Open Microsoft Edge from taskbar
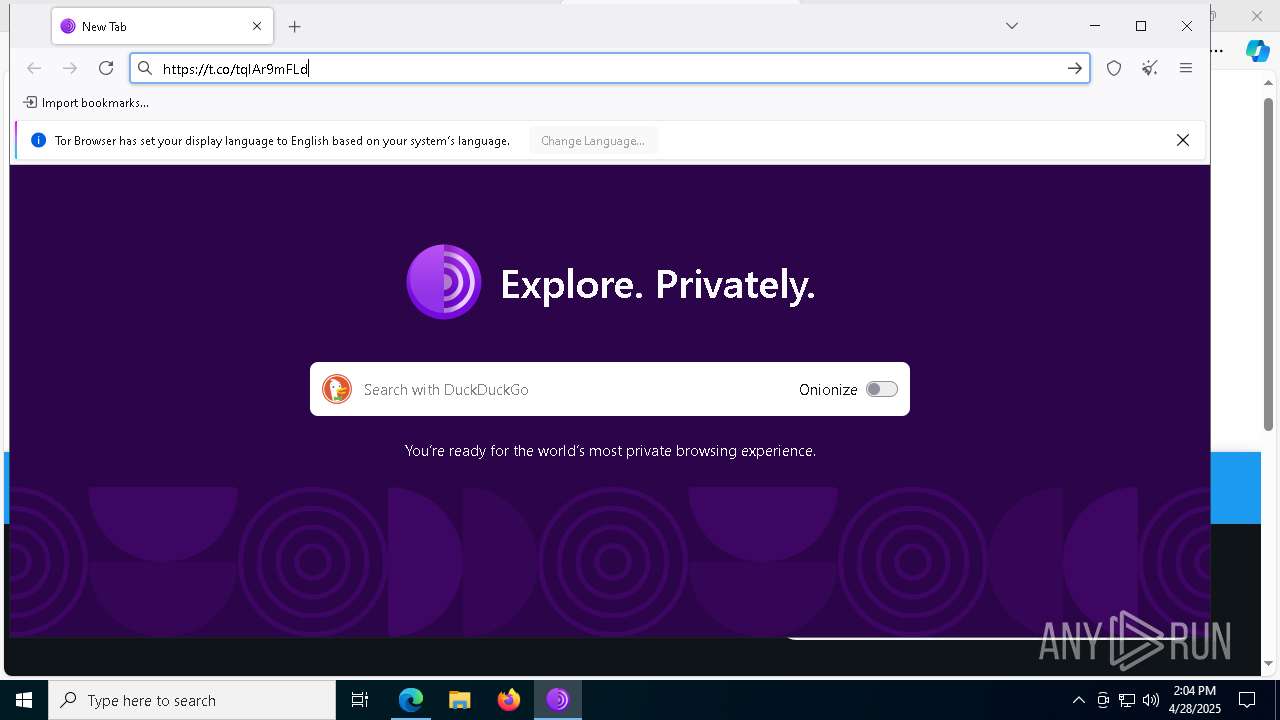The image size is (1280, 720). coord(411,700)
